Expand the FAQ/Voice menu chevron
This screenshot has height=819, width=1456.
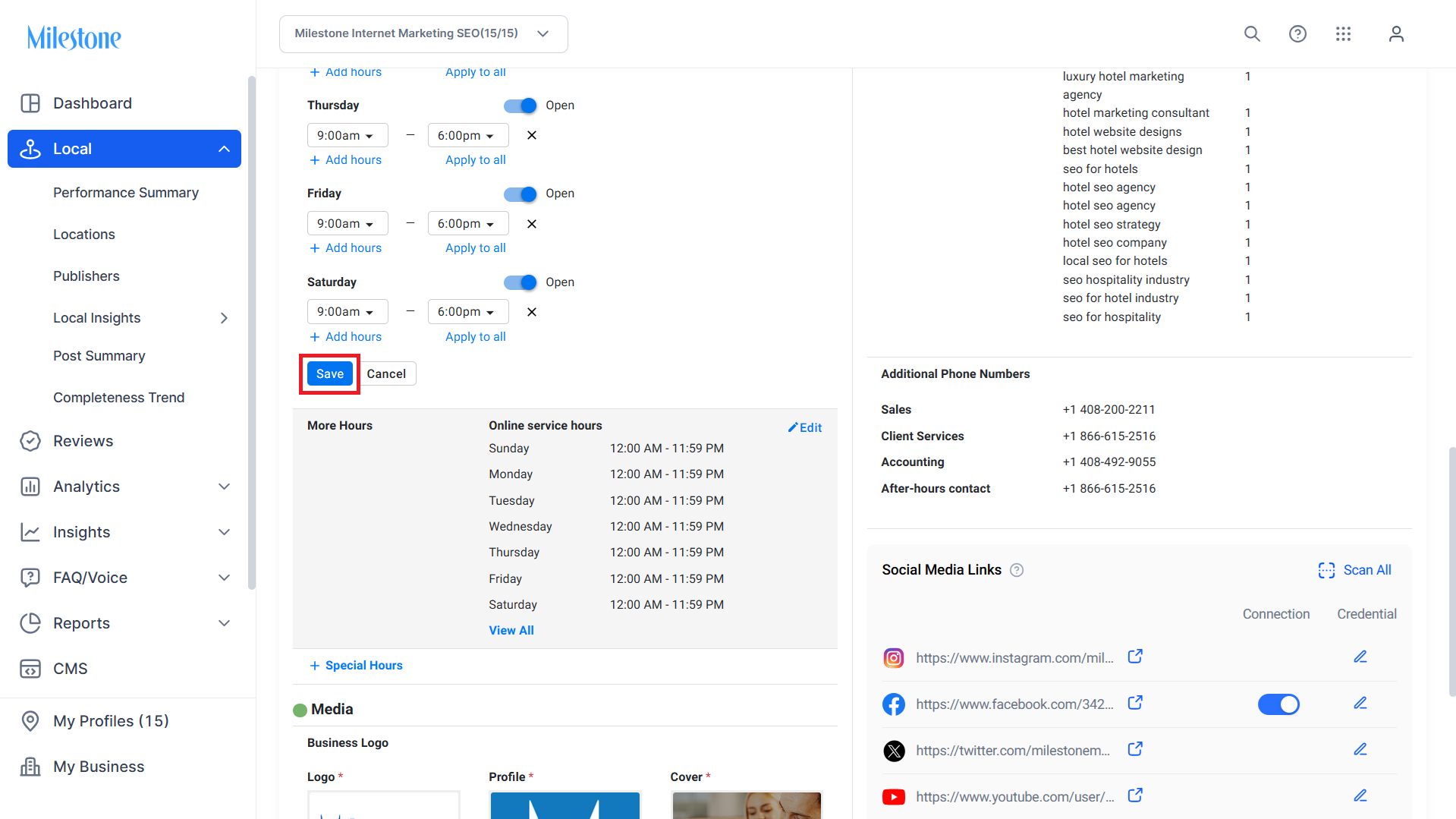(x=224, y=578)
